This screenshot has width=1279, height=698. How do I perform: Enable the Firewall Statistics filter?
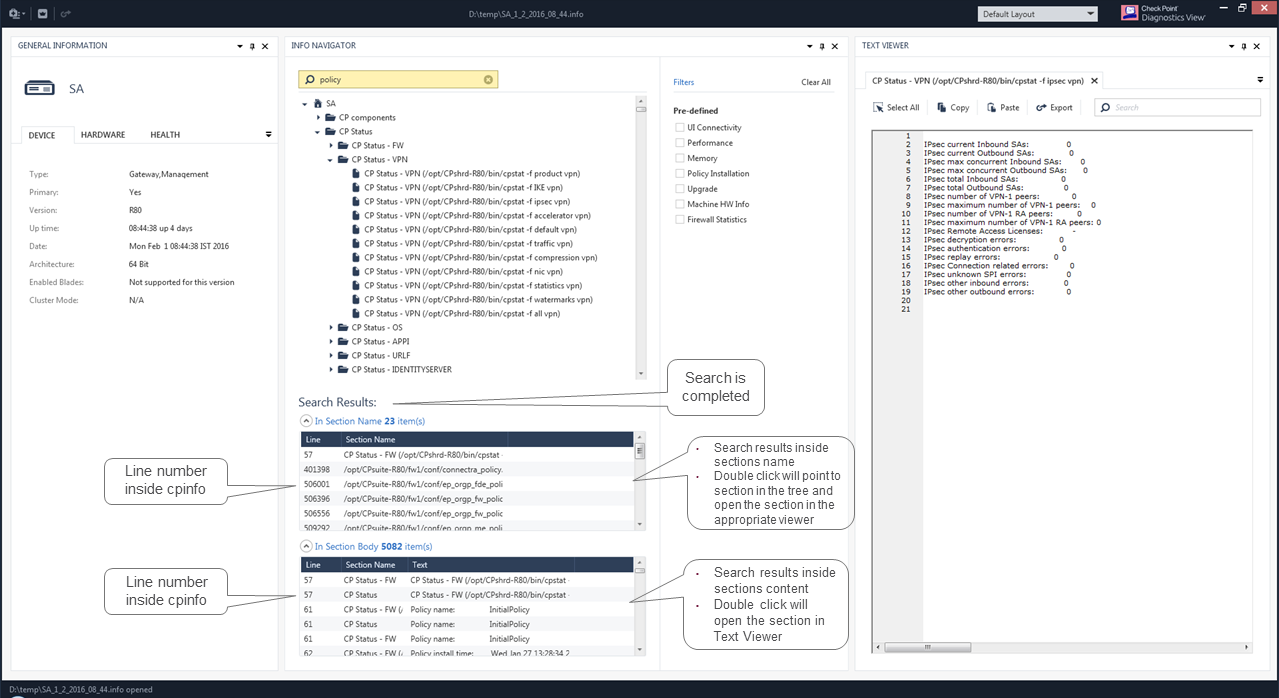click(x=680, y=219)
